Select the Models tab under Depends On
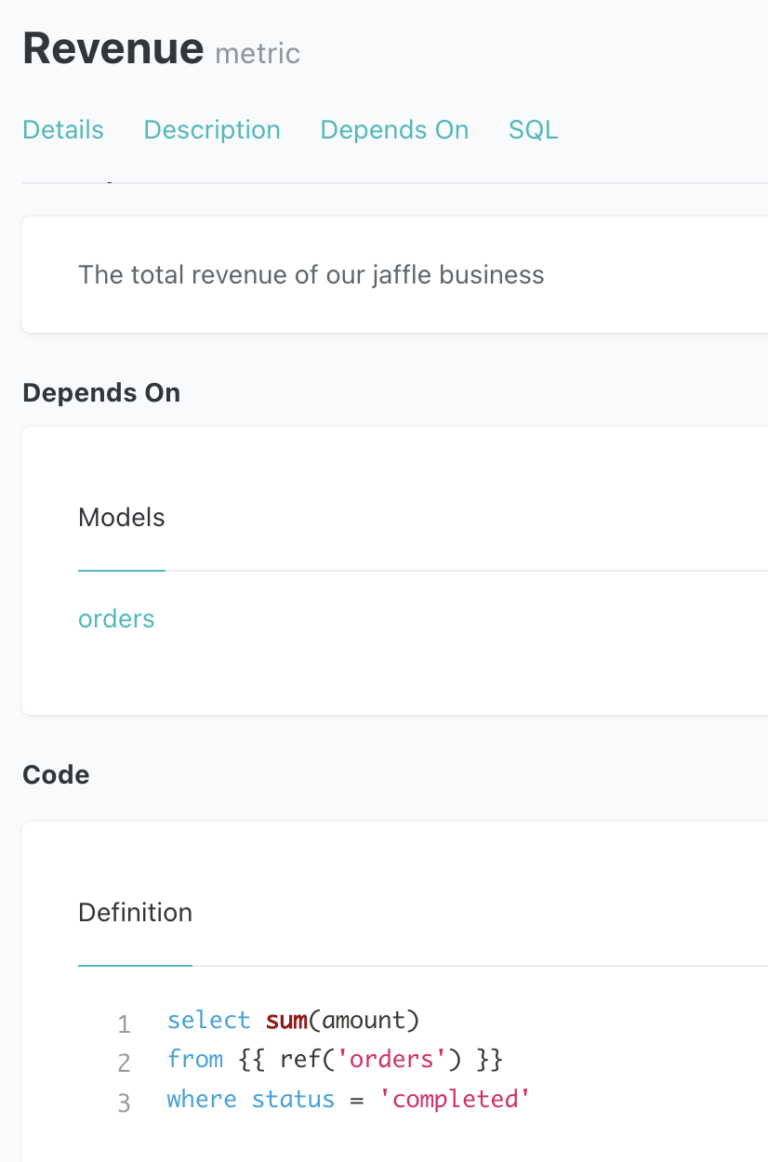Image resolution: width=768 pixels, height=1162 pixels. 121,517
